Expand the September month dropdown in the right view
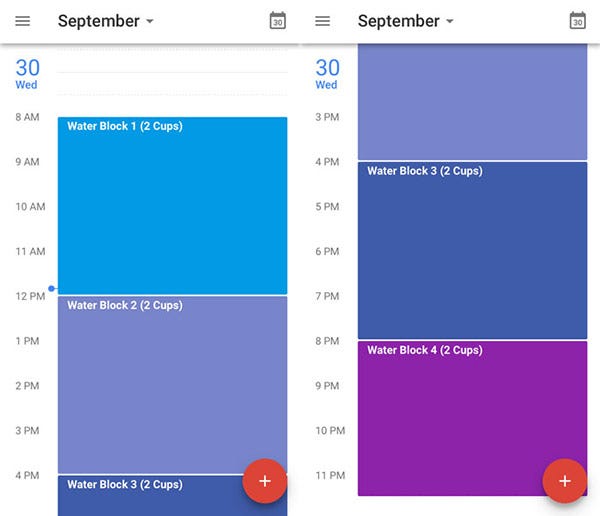The image size is (600, 516). [x=405, y=21]
